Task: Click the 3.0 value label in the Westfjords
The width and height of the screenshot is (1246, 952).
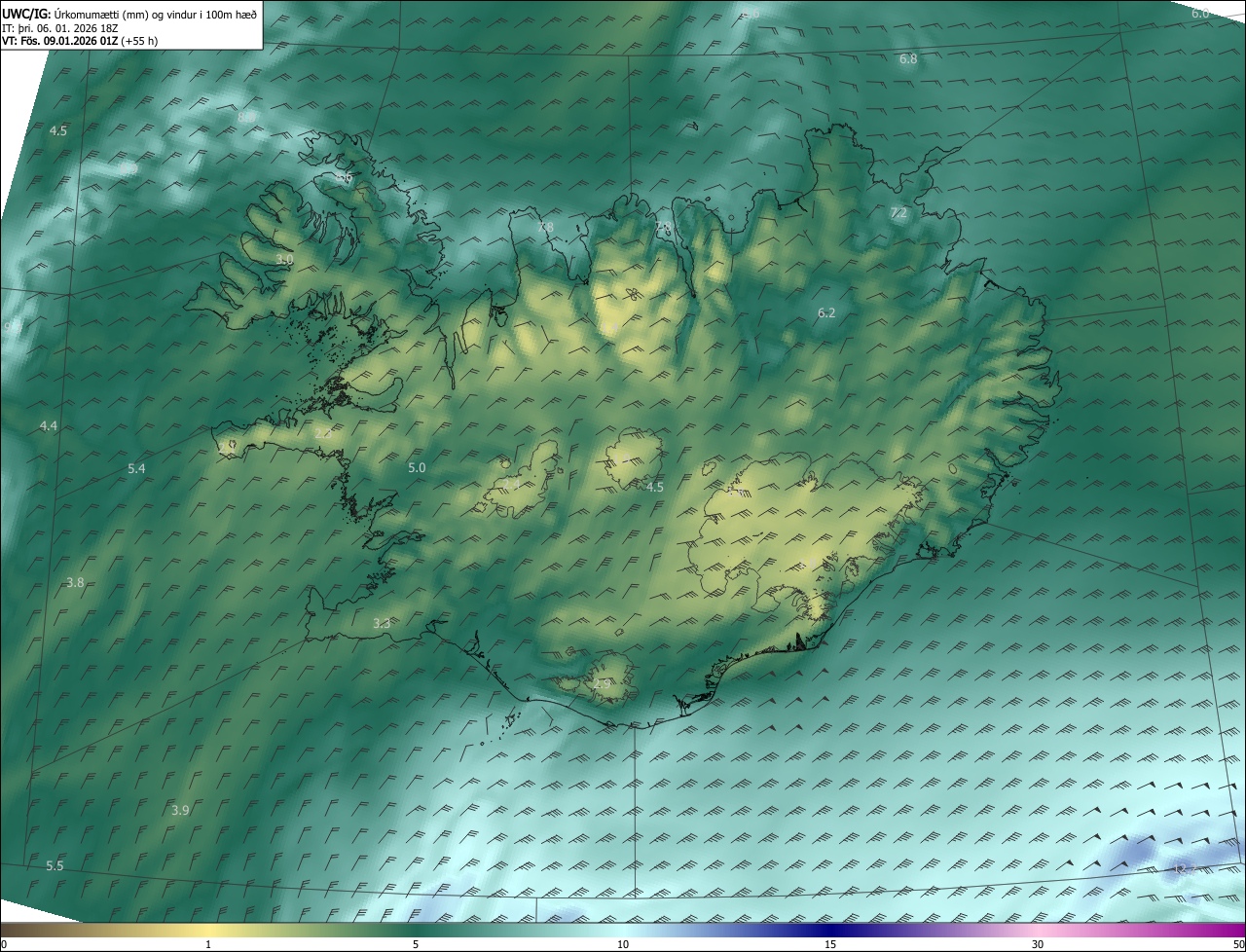Action: (x=284, y=261)
